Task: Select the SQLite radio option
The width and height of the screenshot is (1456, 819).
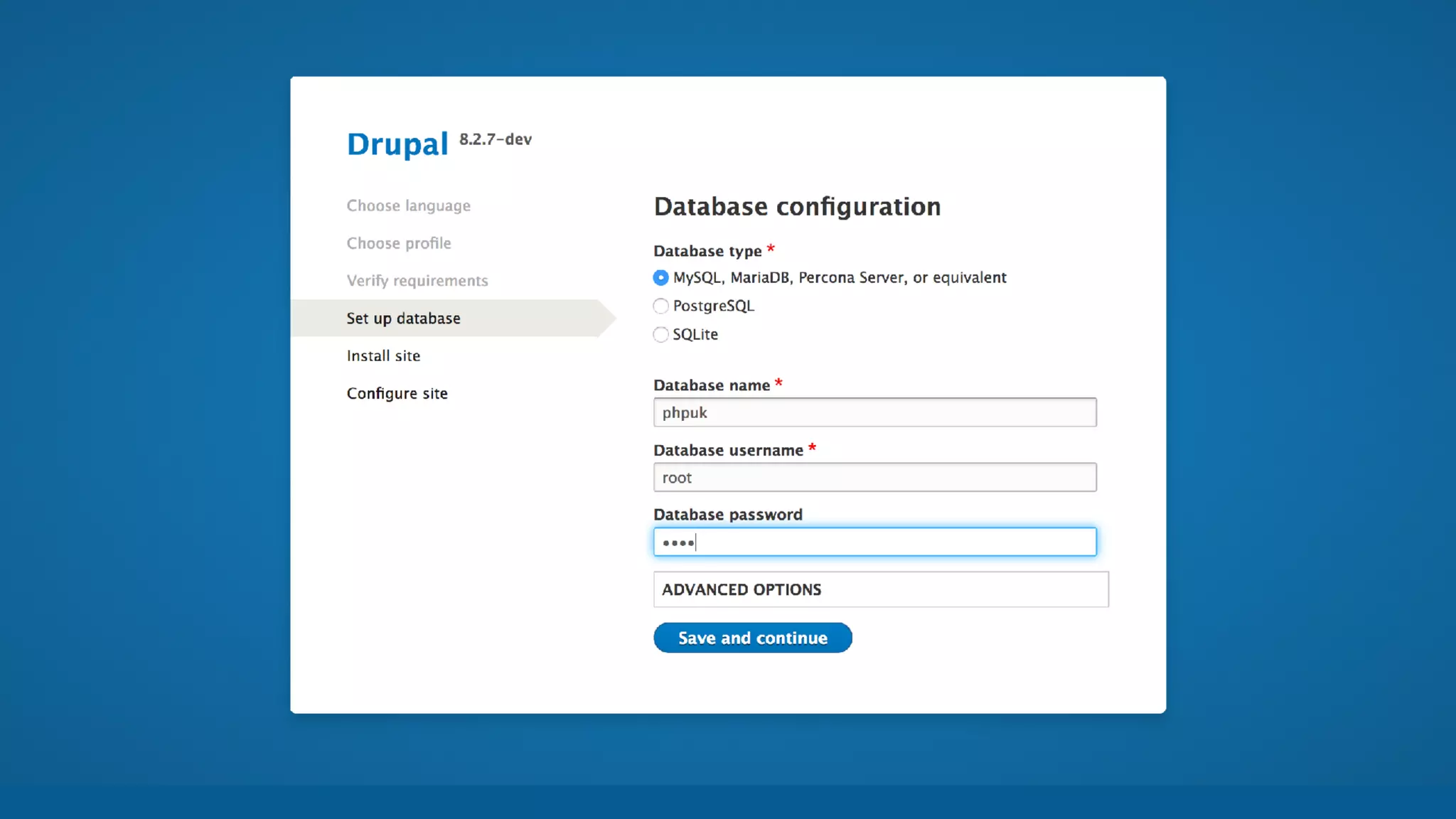Action: [x=660, y=334]
